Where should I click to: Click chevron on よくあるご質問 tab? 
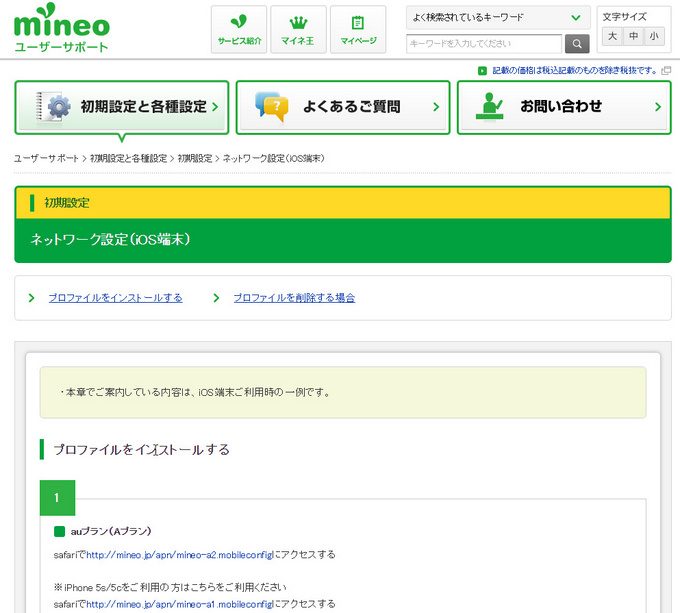coord(436,107)
